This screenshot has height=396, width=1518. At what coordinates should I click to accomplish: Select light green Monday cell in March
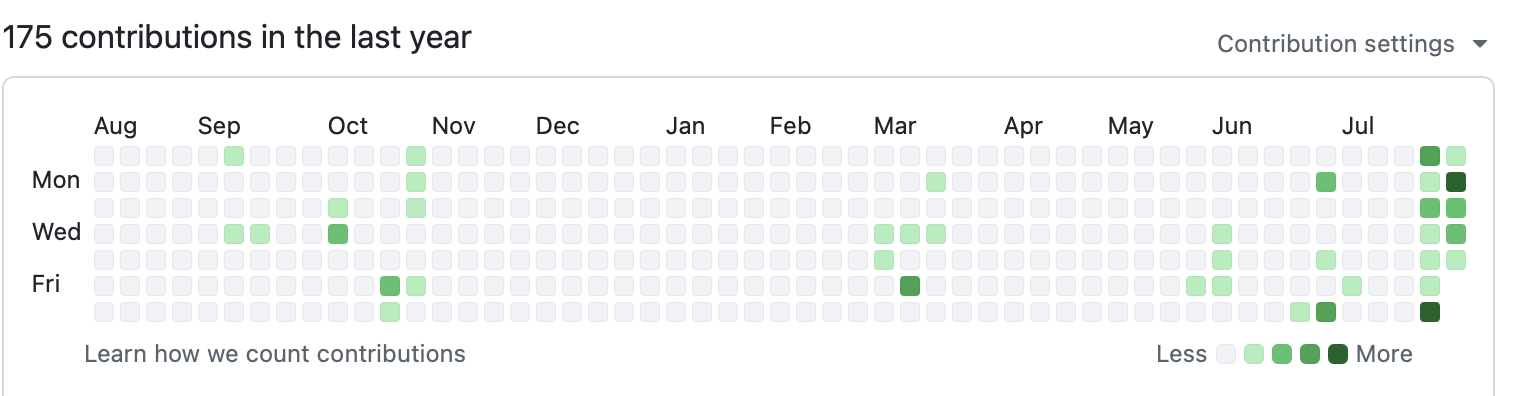936,182
